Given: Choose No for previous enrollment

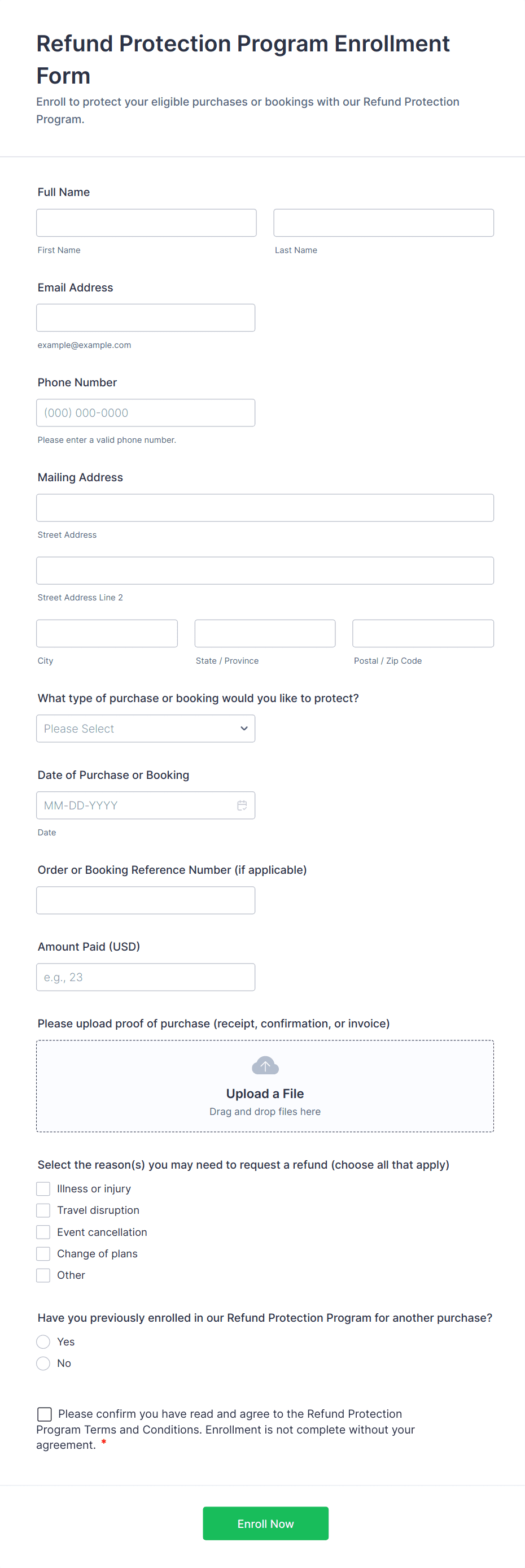Looking at the screenshot, I should click(x=43, y=1364).
